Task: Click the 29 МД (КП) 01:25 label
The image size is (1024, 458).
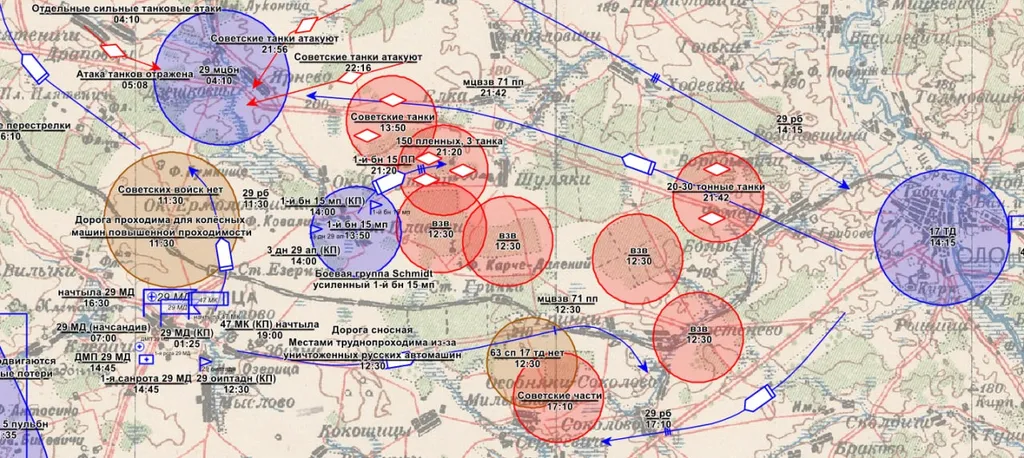Action: (187, 338)
